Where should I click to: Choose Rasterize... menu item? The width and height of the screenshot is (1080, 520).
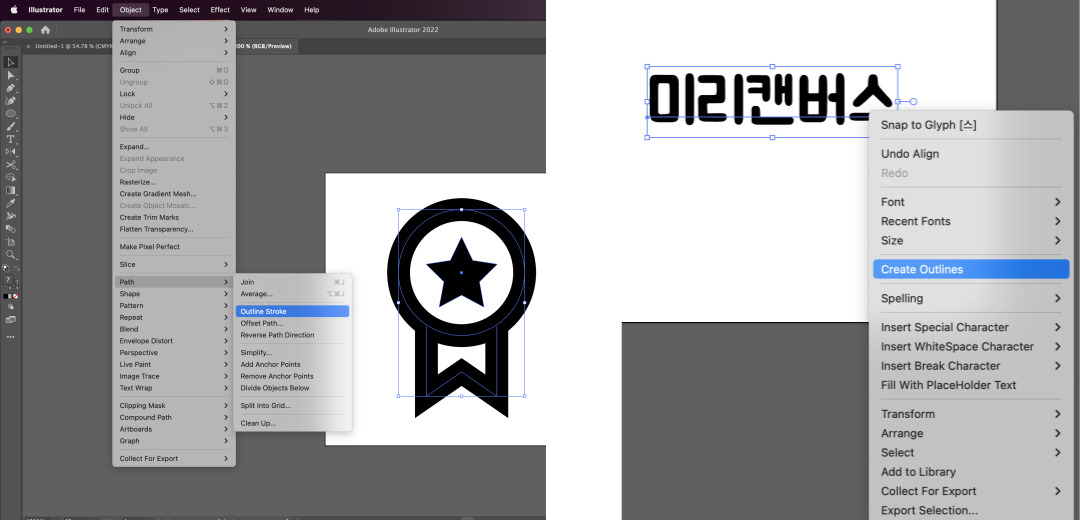click(174, 182)
